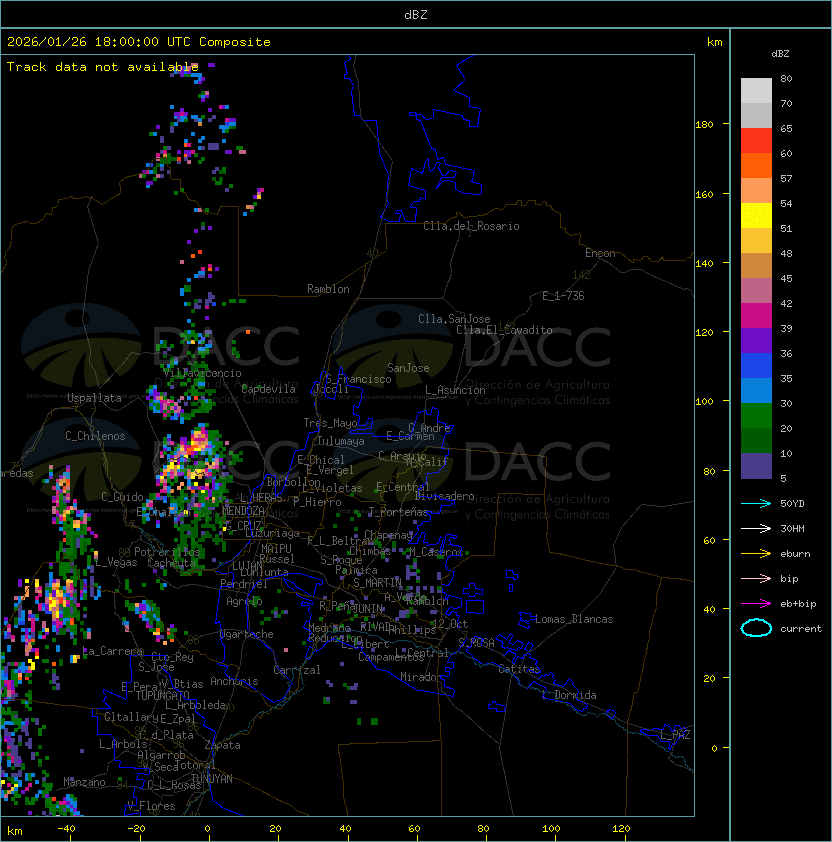Click the red swatch in dBZ scale
832x842 pixels.
pyautogui.click(x=756, y=140)
